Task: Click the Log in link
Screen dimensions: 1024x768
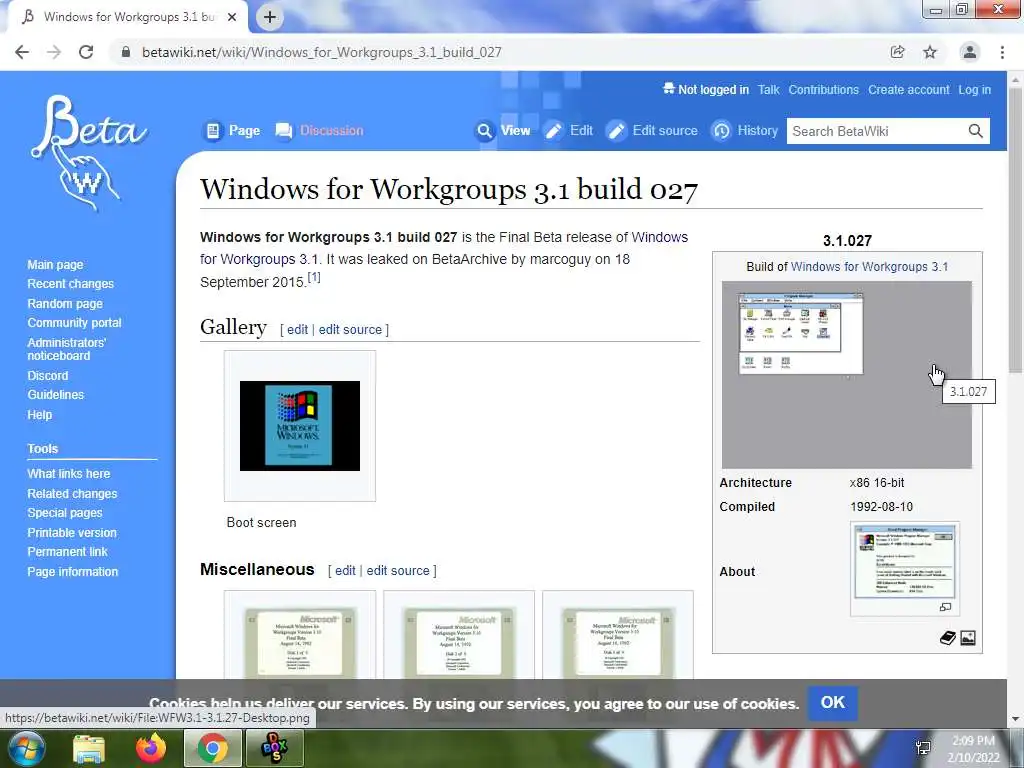Action: pyautogui.click(x=974, y=90)
